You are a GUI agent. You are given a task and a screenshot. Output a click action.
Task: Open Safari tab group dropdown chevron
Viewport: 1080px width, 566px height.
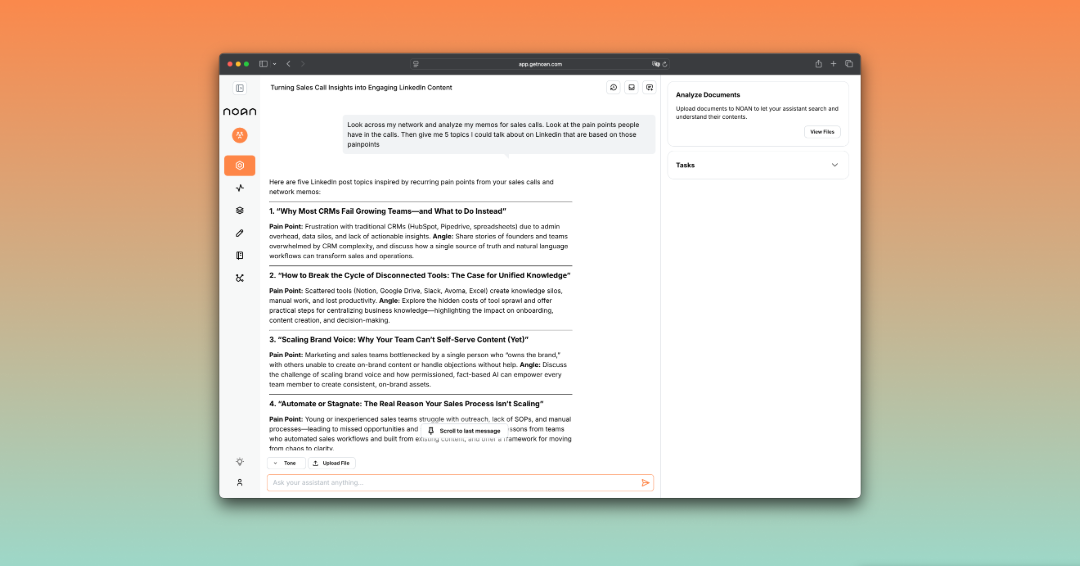click(x=274, y=64)
